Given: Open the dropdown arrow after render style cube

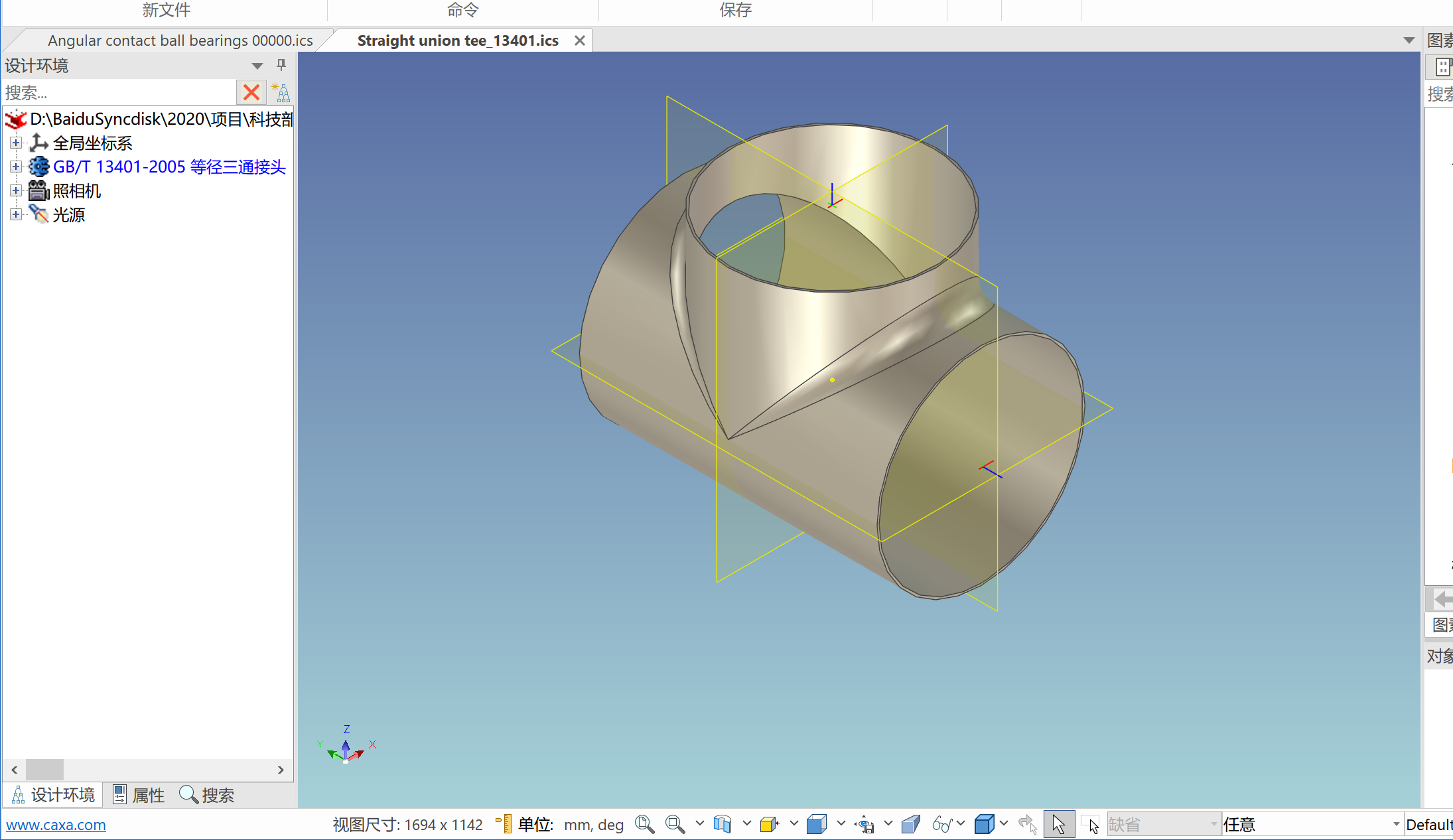Looking at the screenshot, I should [x=1004, y=823].
